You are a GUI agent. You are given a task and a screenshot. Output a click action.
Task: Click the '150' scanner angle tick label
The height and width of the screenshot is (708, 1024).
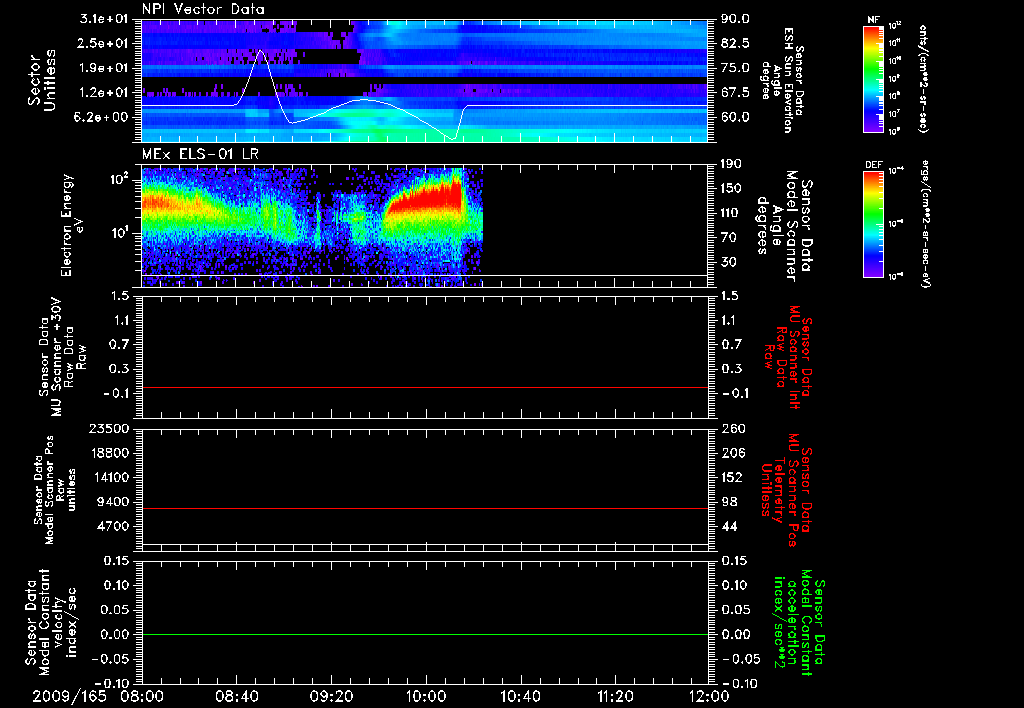coord(732,189)
